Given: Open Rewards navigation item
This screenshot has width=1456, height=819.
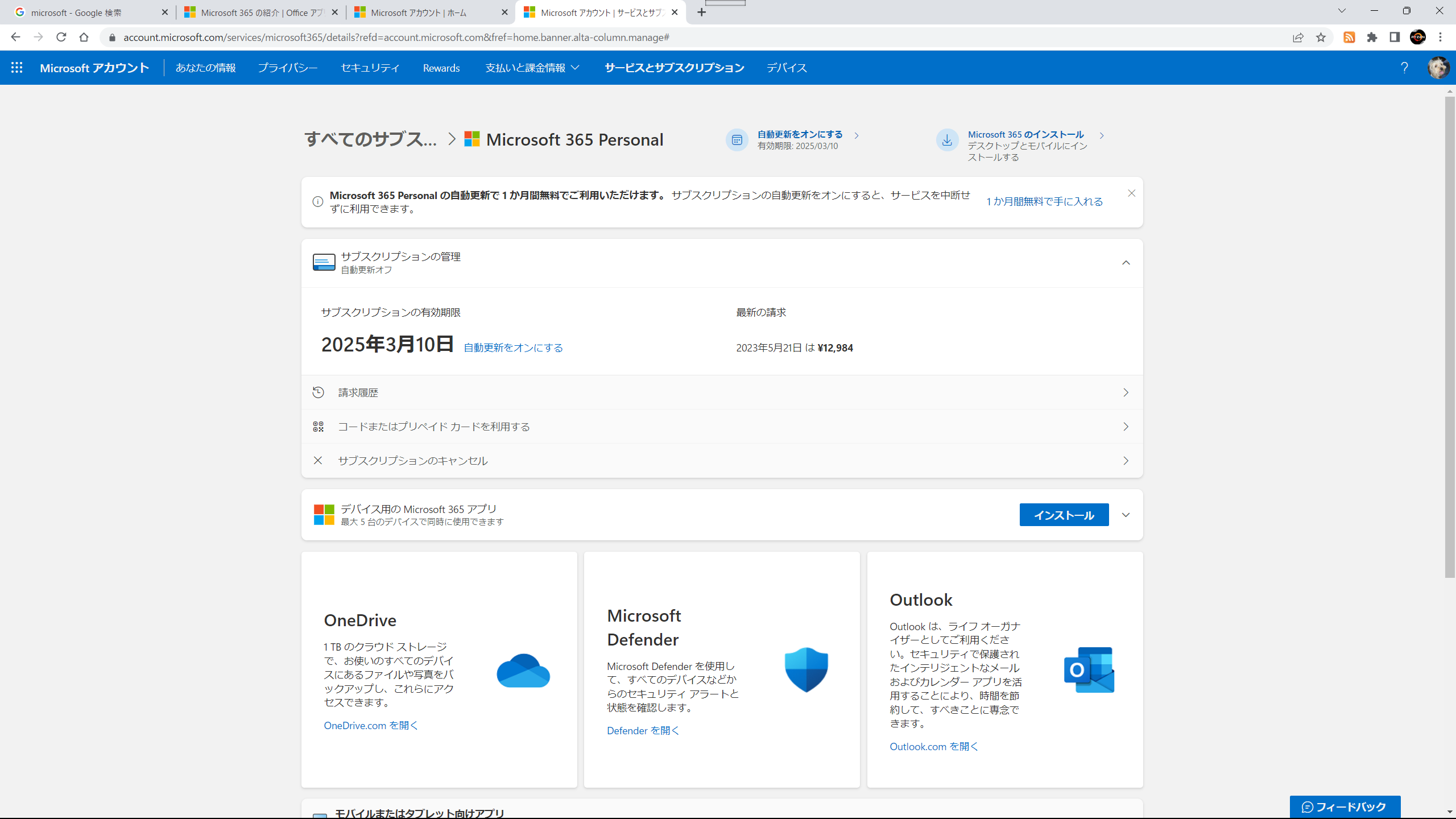Looking at the screenshot, I should 441,68.
